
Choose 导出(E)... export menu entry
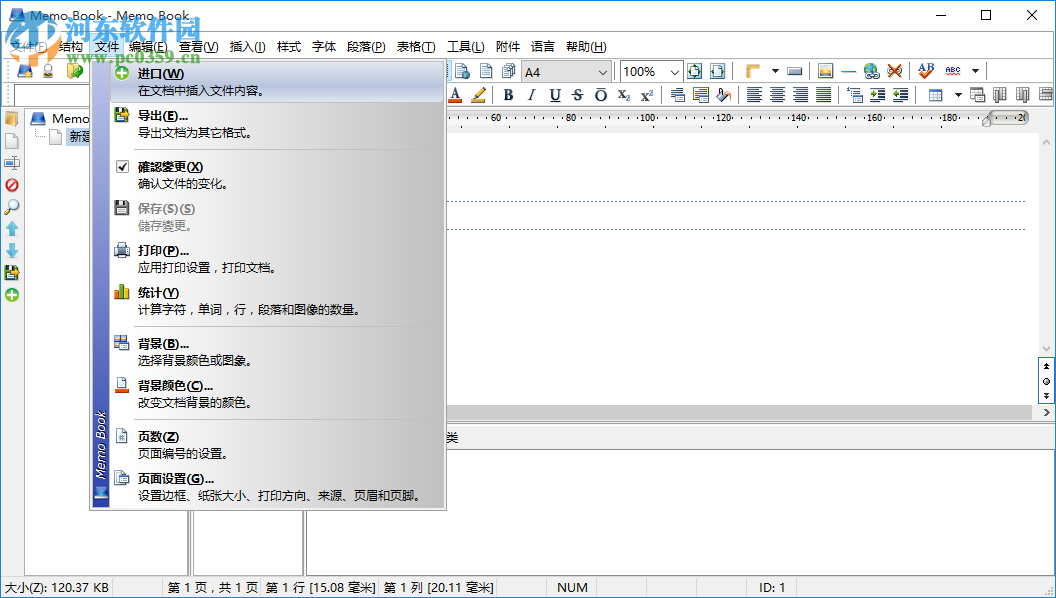[277, 124]
